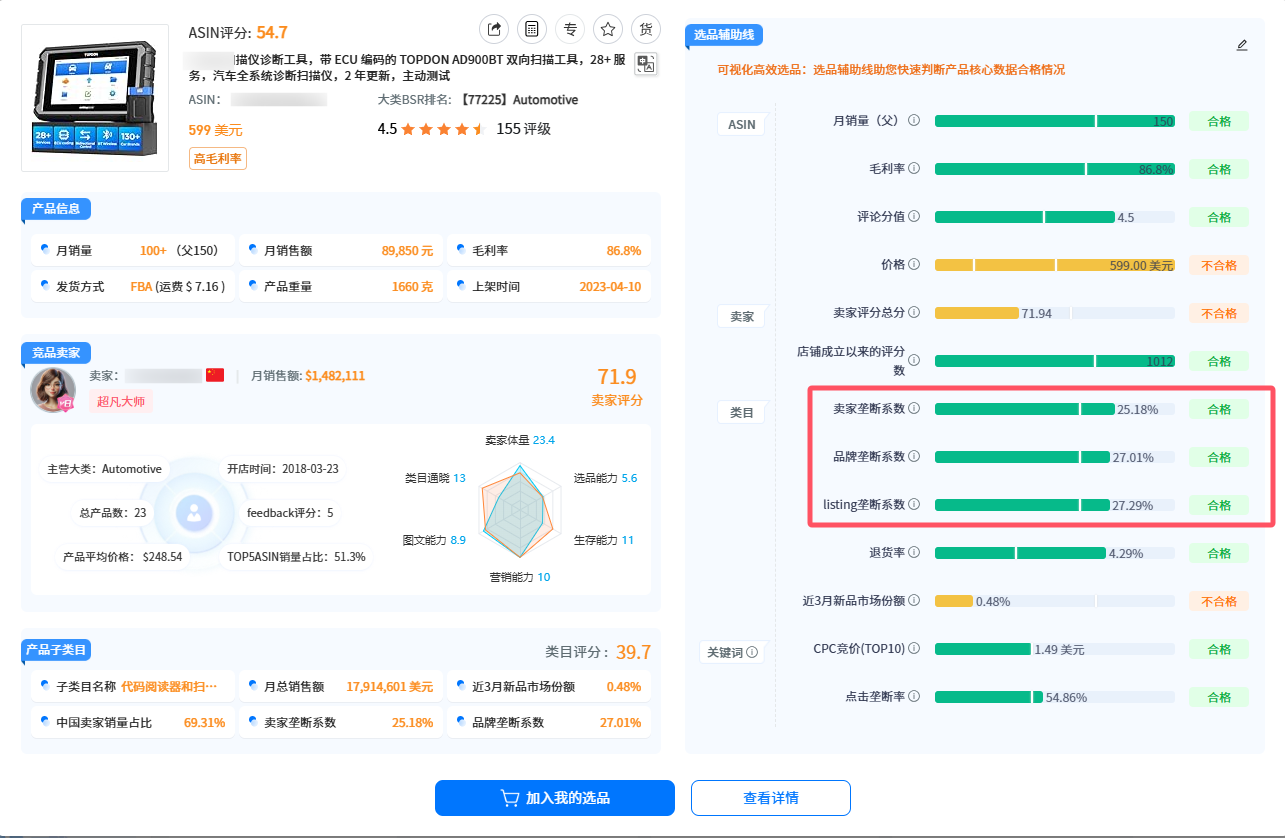
Task: Click the 货 round icon button
Action: coord(646,29)
